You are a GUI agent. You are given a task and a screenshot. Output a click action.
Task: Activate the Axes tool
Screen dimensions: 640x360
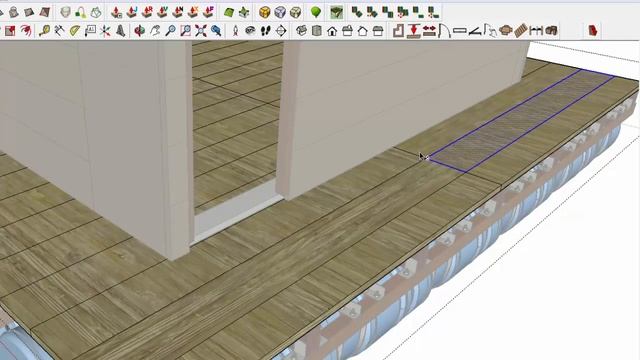[x=105, y=31]
